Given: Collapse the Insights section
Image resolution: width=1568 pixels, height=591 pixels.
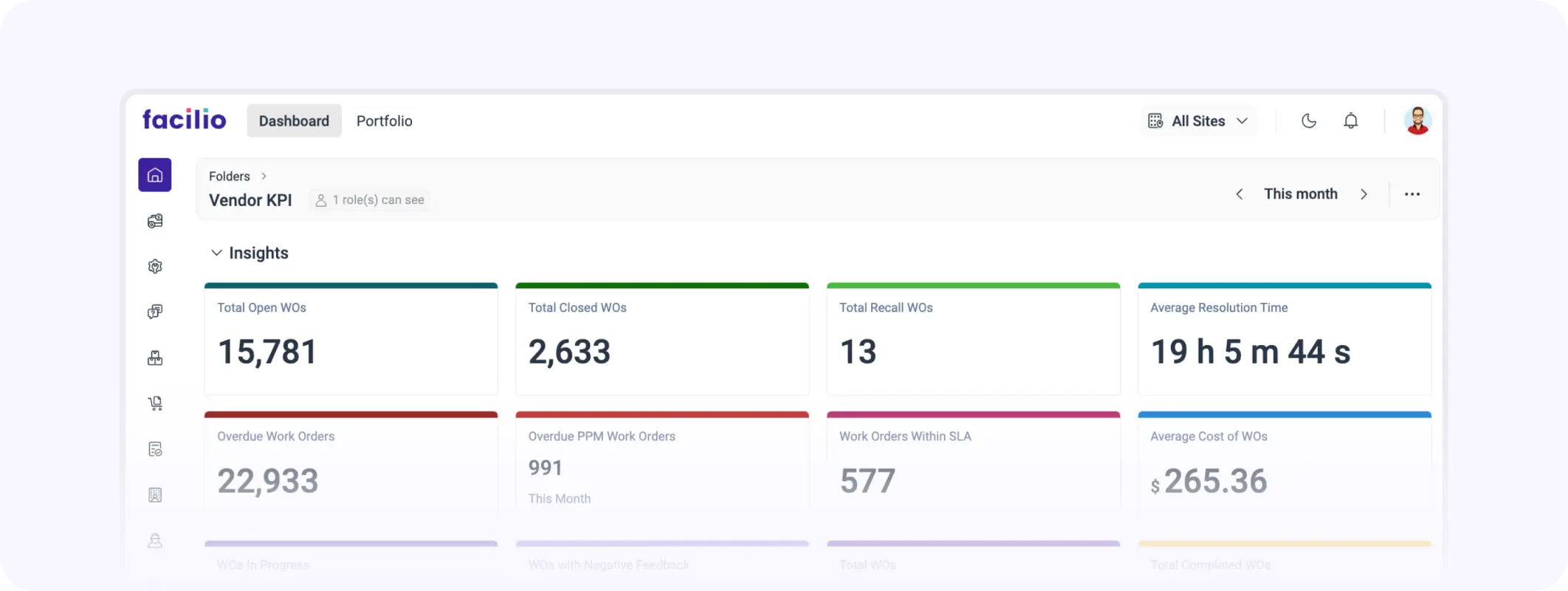Looking at the screenshot, I should 216,253.
